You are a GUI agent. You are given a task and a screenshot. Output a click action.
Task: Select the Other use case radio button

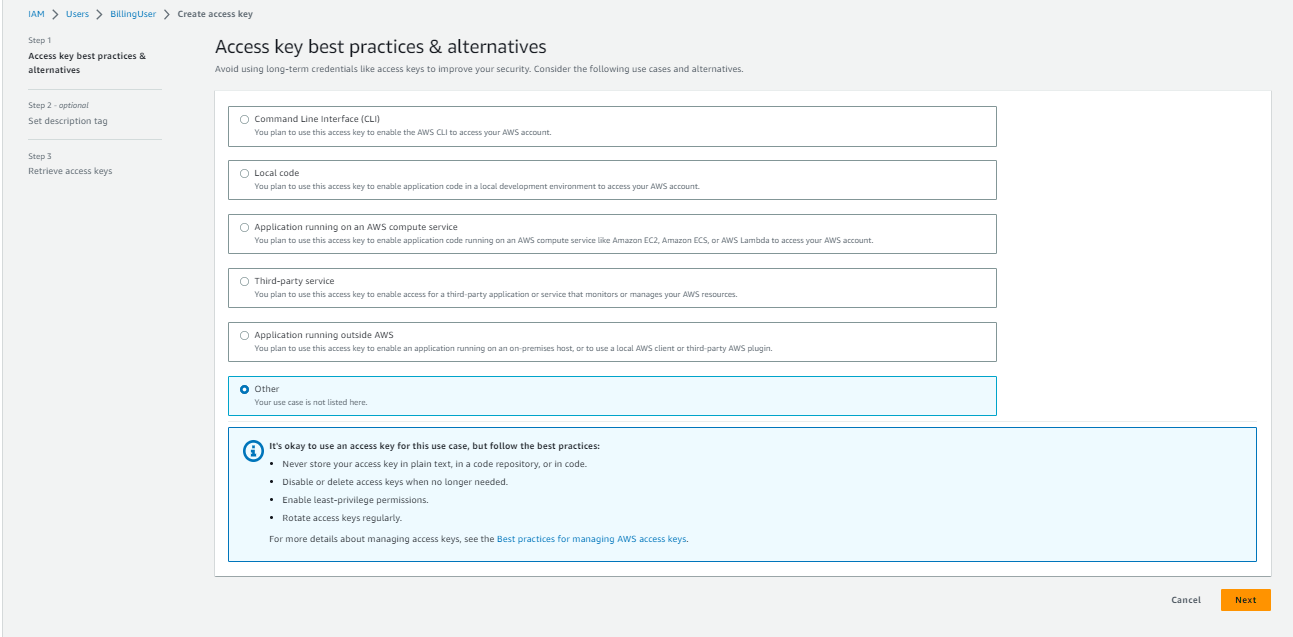coord(245,389)
